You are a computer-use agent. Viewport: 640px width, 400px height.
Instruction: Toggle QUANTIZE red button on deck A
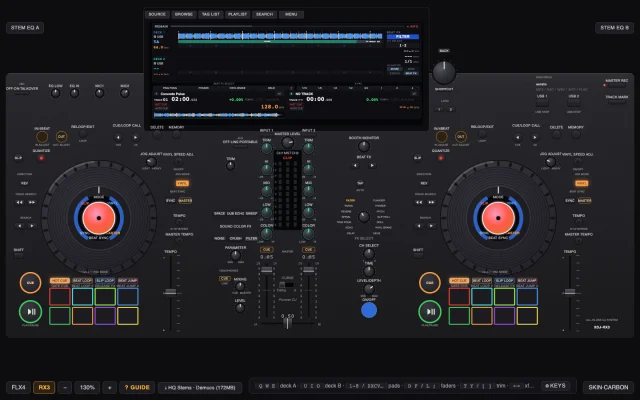(41, 158)
